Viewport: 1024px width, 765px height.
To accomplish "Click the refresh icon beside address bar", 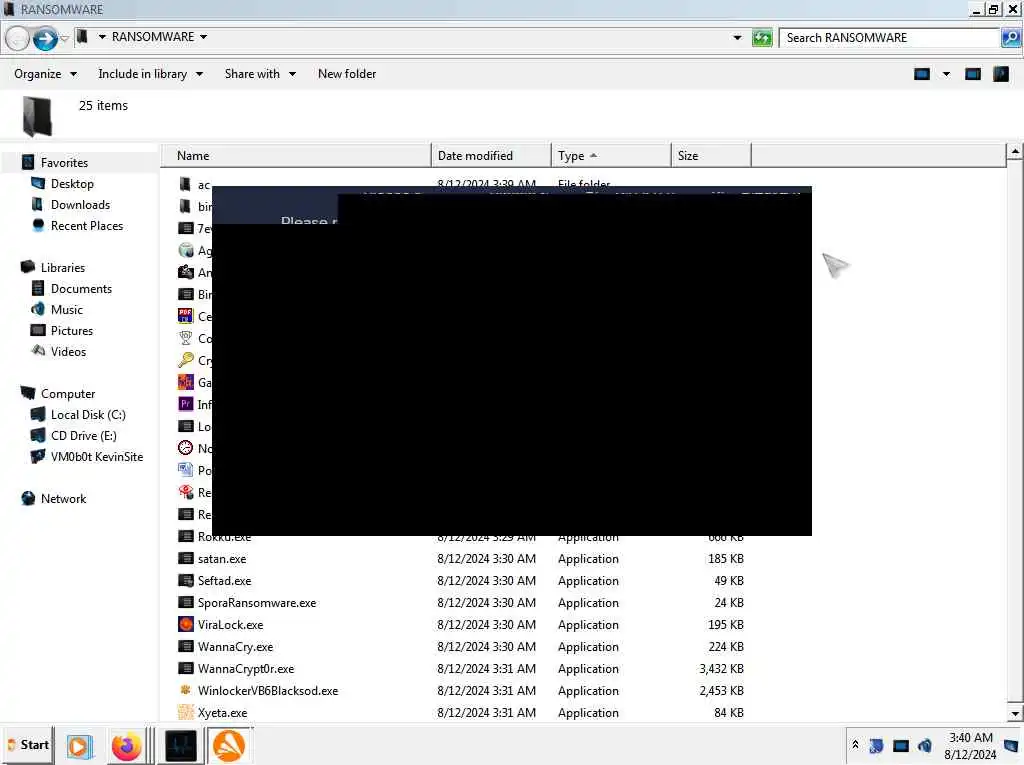I will point(761,38).
